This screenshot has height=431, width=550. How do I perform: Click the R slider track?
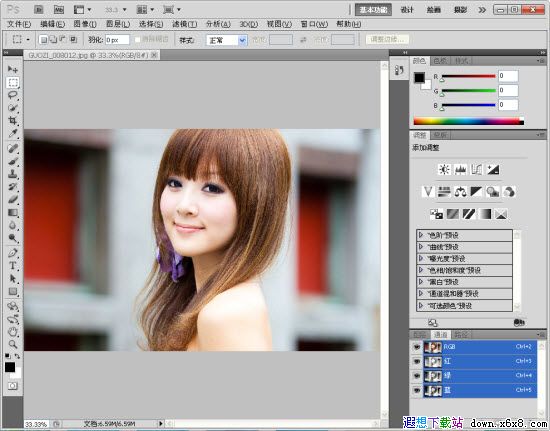pos(468,76)
